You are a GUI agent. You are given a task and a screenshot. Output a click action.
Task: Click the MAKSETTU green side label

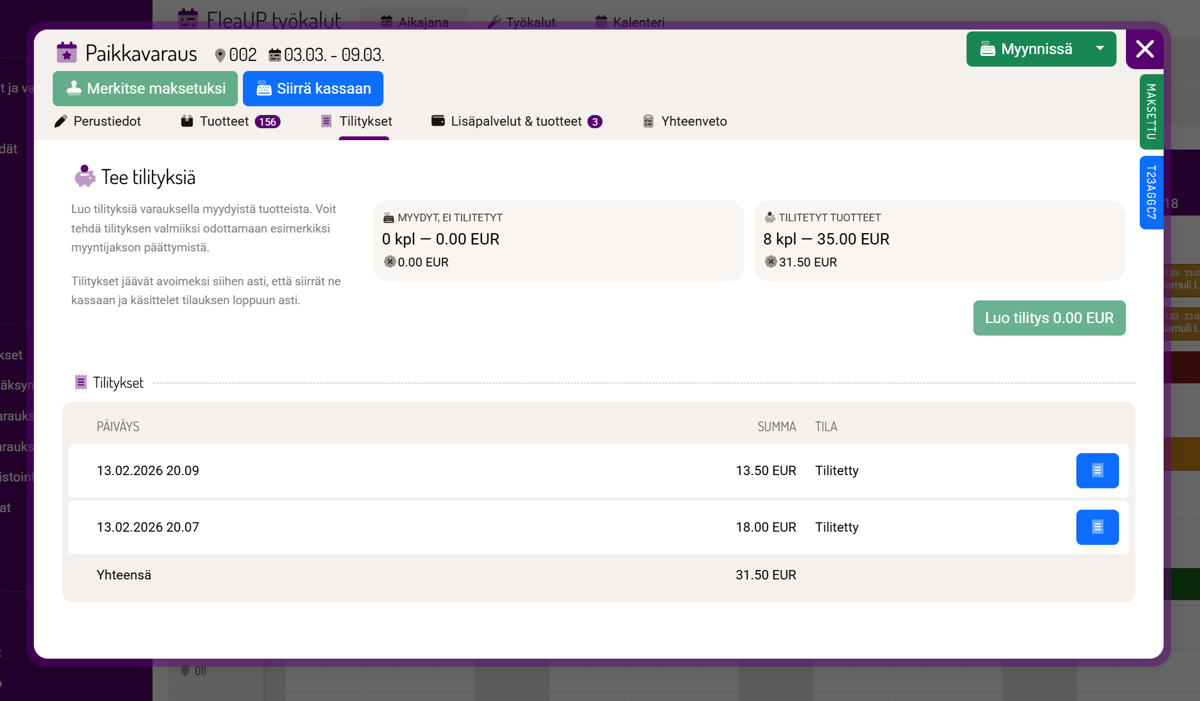coord(1151,111)
